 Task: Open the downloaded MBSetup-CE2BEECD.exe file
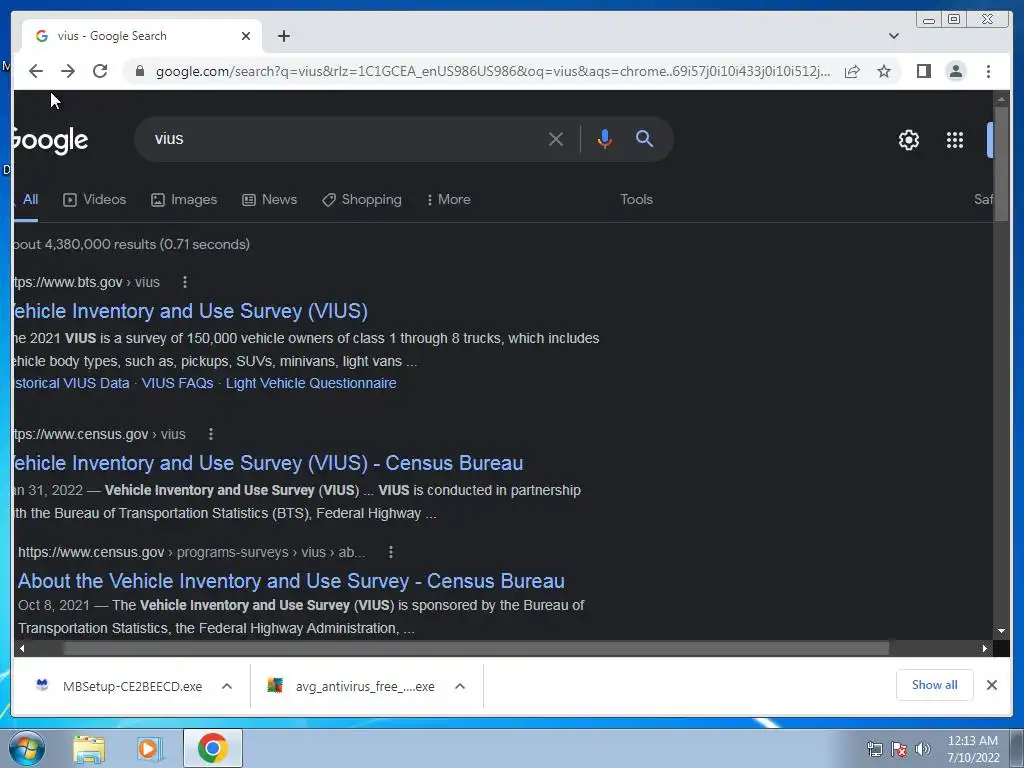coord(119,686)
